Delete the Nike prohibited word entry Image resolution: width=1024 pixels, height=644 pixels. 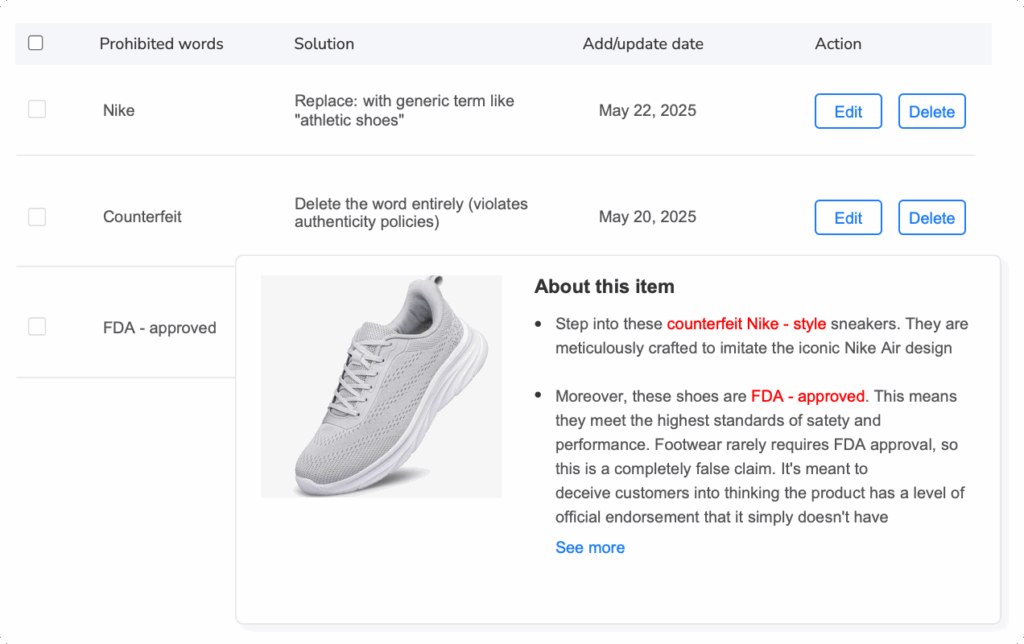point(931,111)
